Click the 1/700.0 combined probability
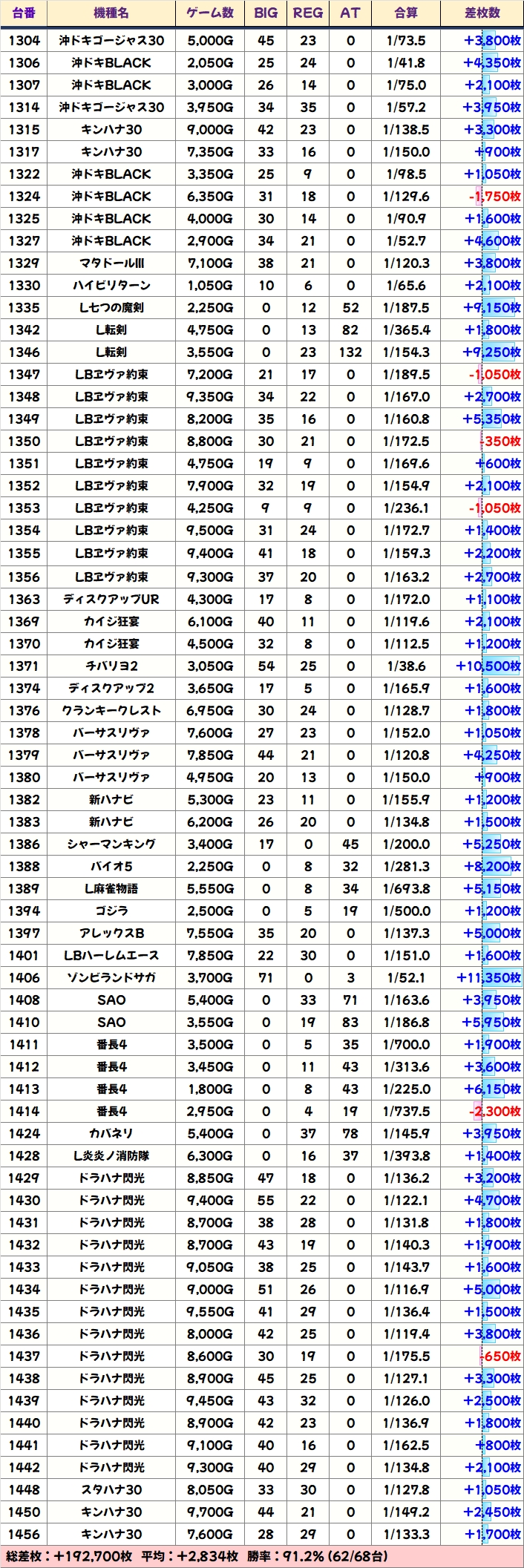 click(406, 1044)
